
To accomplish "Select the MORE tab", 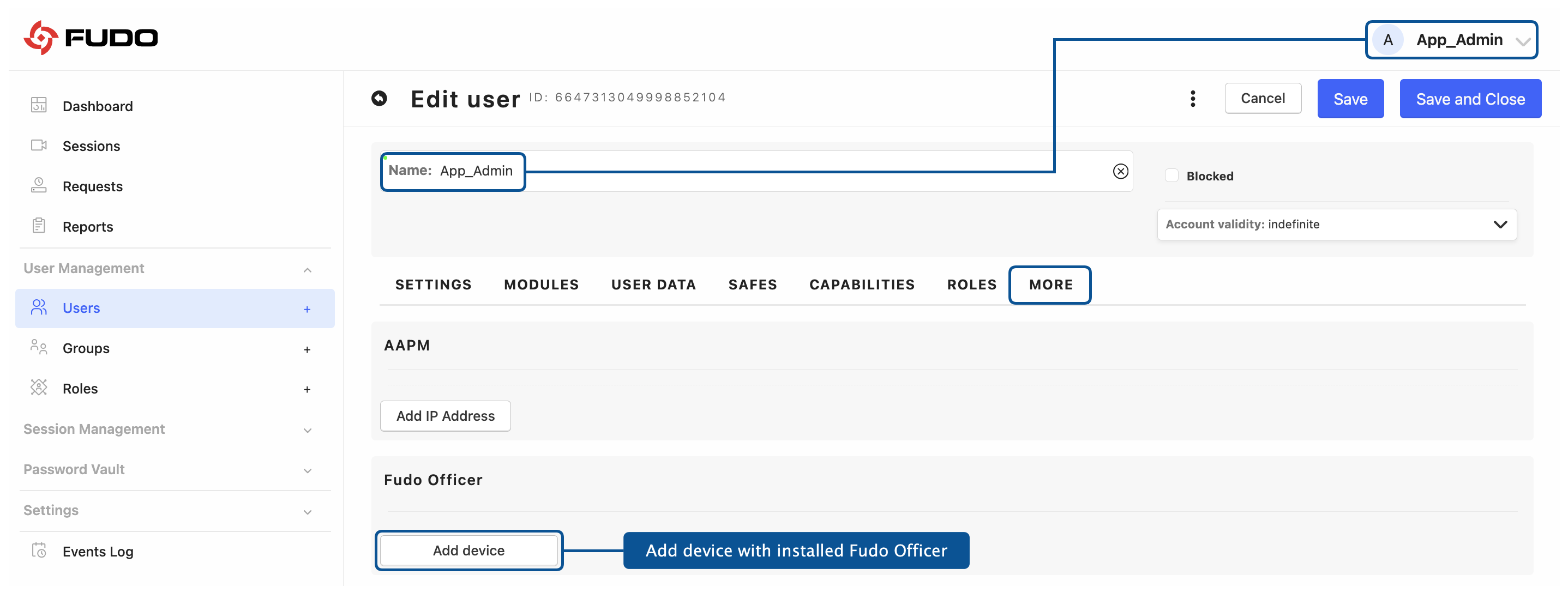I will point(1050,285).
